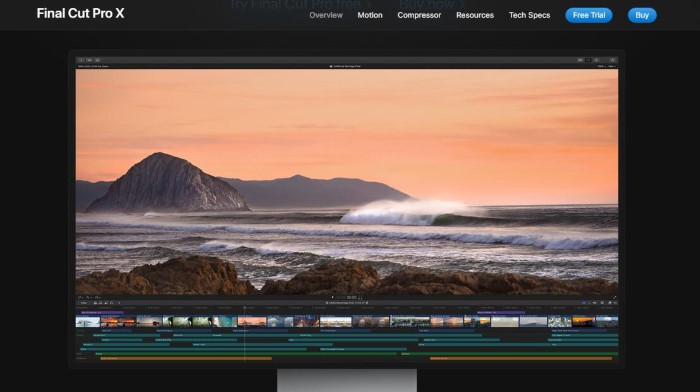
Task: Click the timeline playhead marker
Action: click(x=245, y=308)
